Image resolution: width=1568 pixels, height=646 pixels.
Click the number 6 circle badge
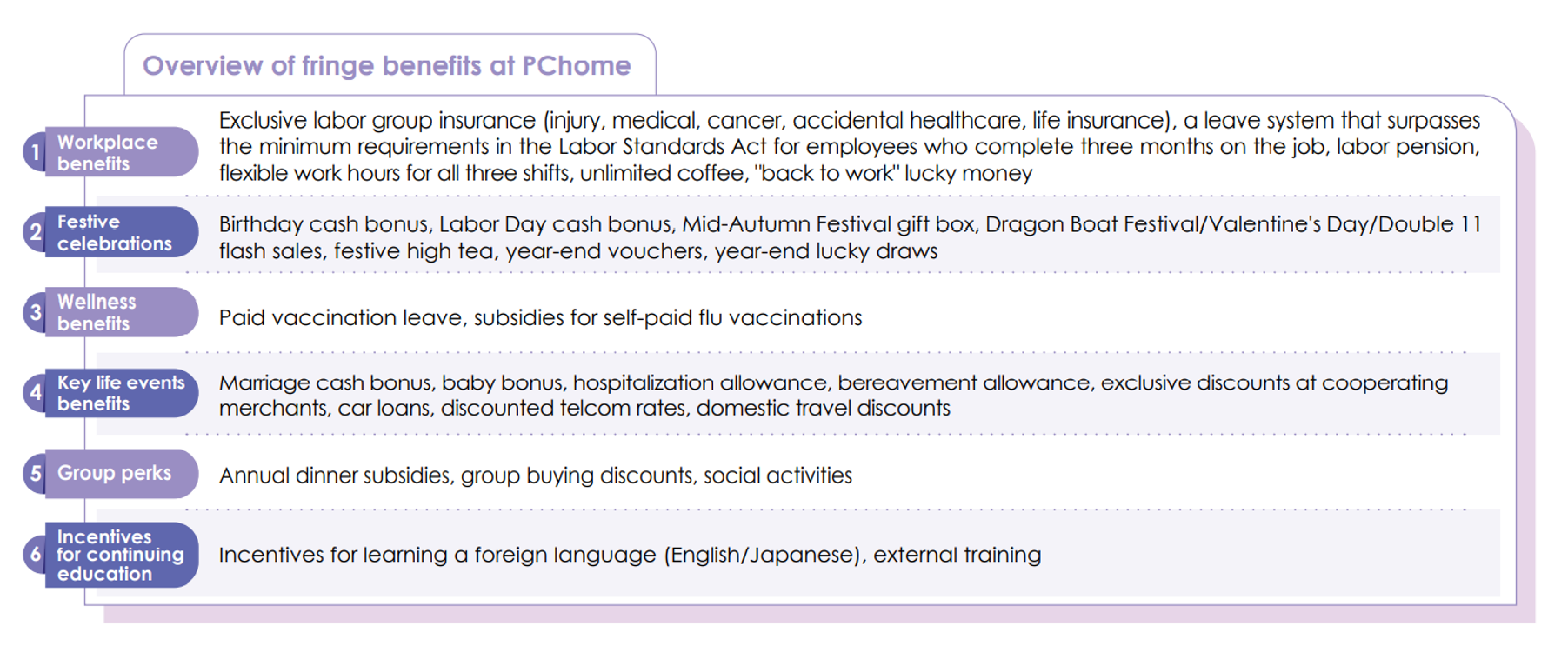coord(35,555)
